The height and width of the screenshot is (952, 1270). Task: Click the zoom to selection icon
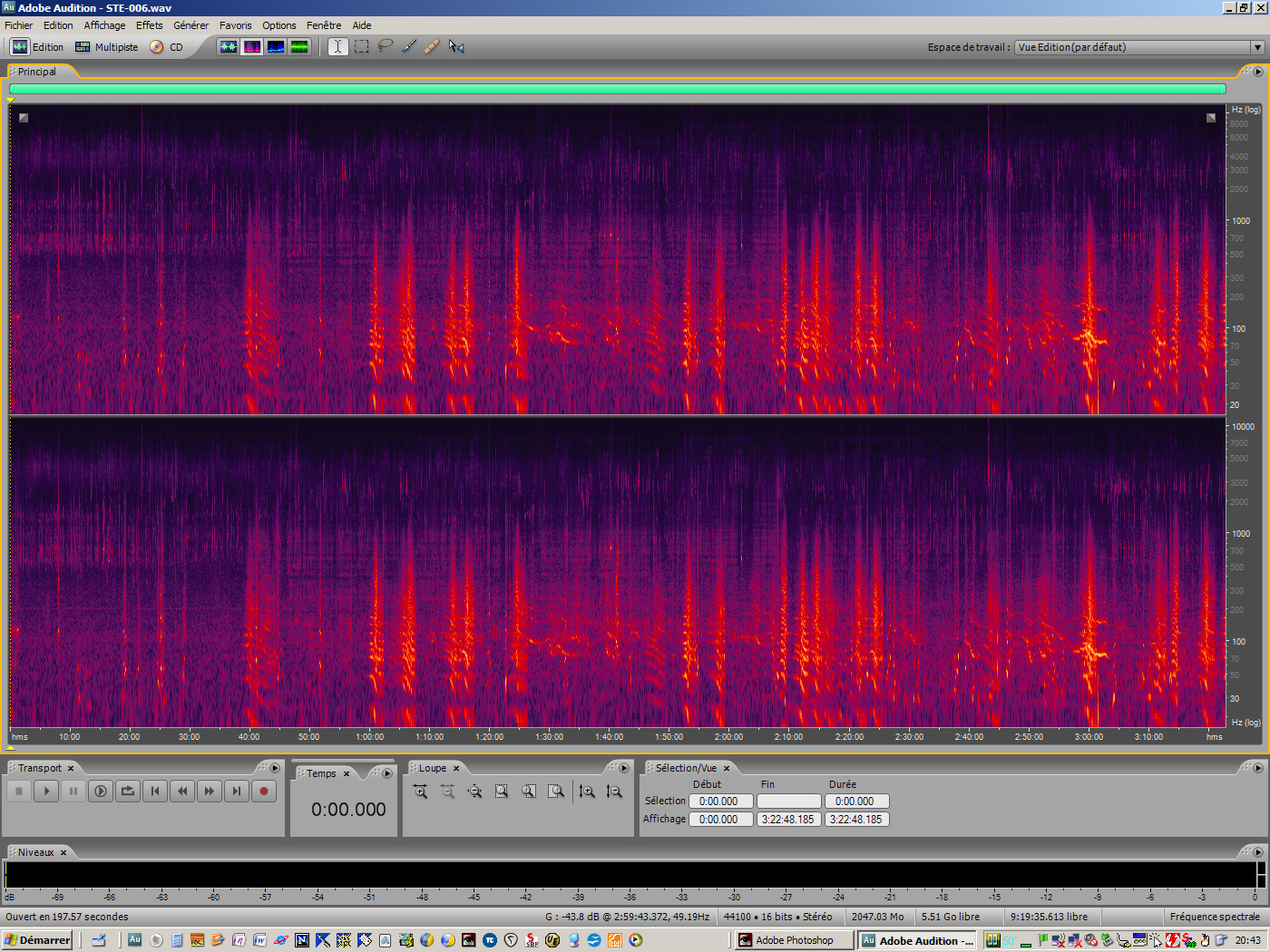502,791
